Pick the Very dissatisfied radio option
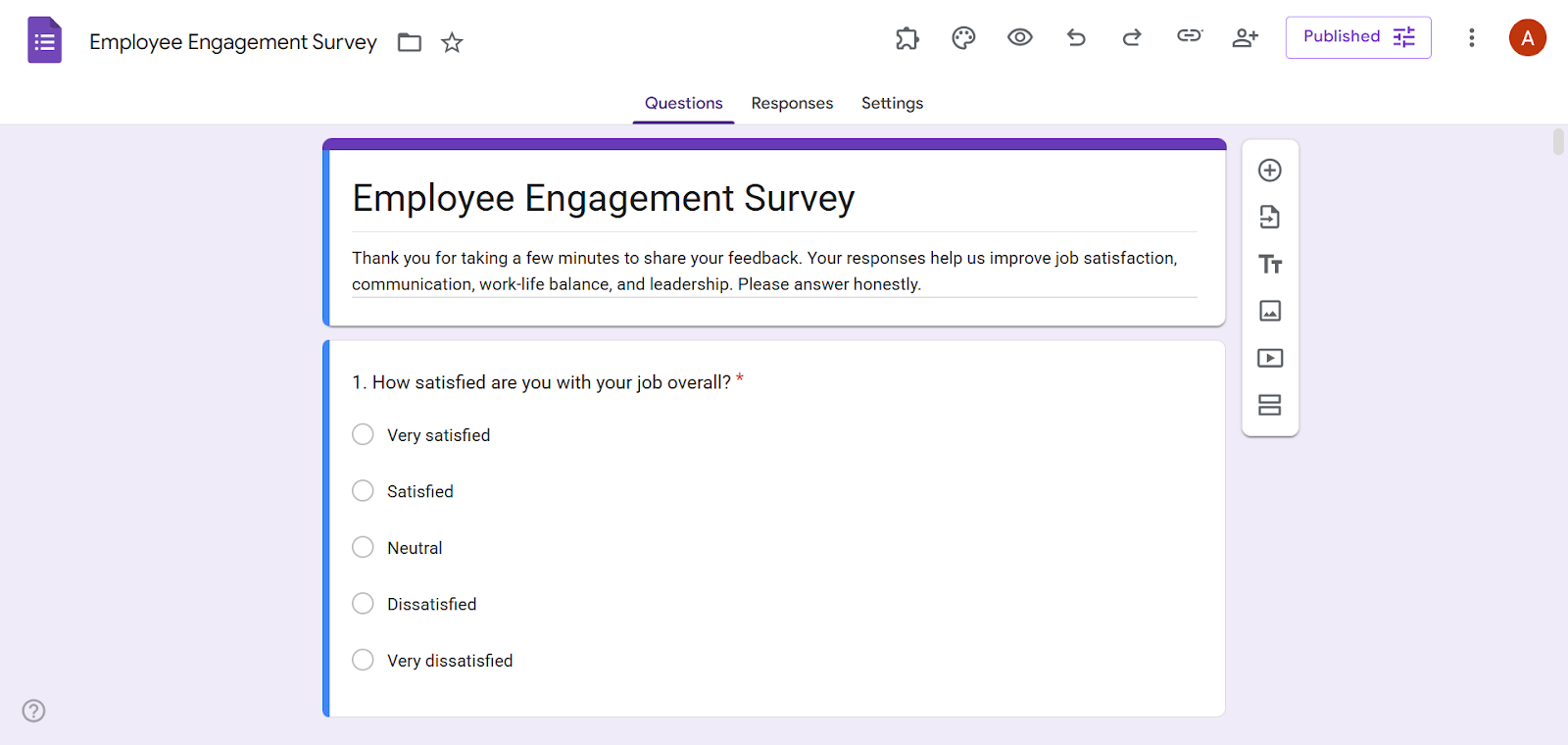This screenshot has height=745, width=1568. tap(363, 660)
